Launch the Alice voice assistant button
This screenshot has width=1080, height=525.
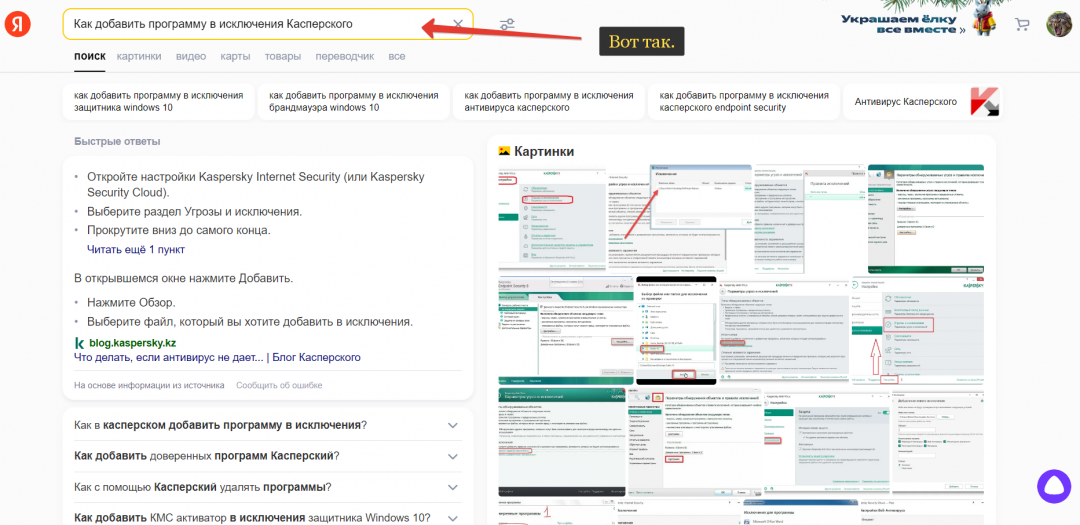tap(1055, 486)
